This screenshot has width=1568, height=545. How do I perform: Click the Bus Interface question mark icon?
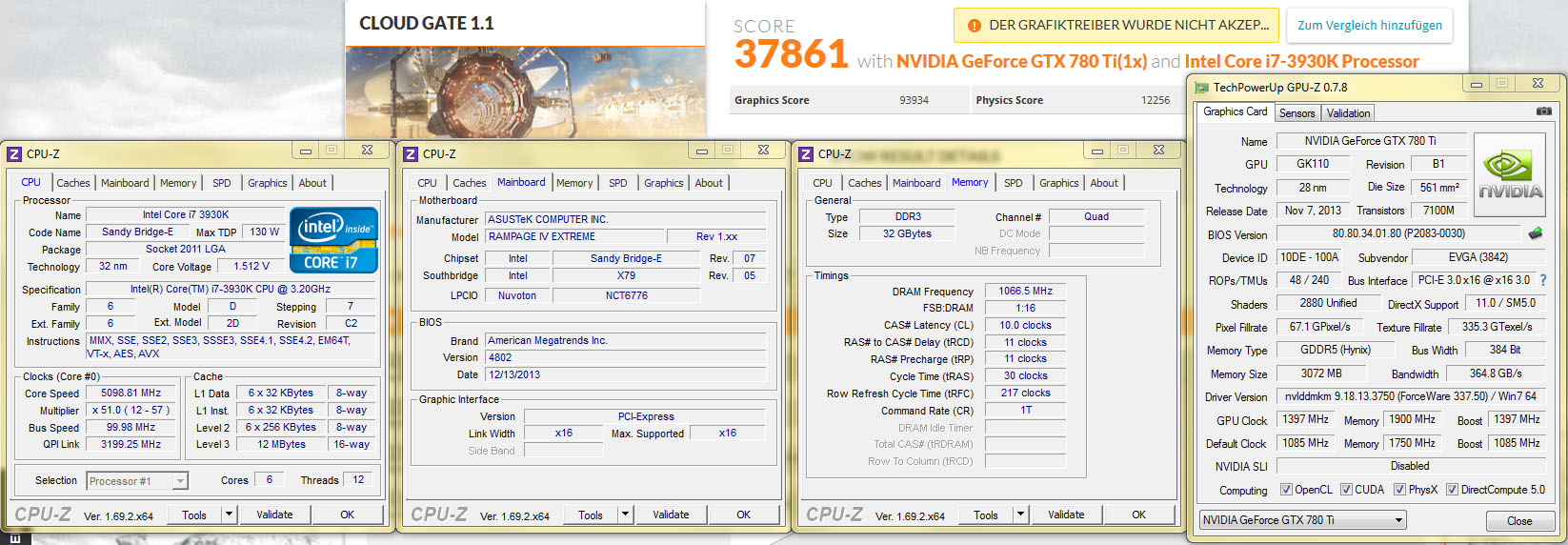(x=1543, y=280)
